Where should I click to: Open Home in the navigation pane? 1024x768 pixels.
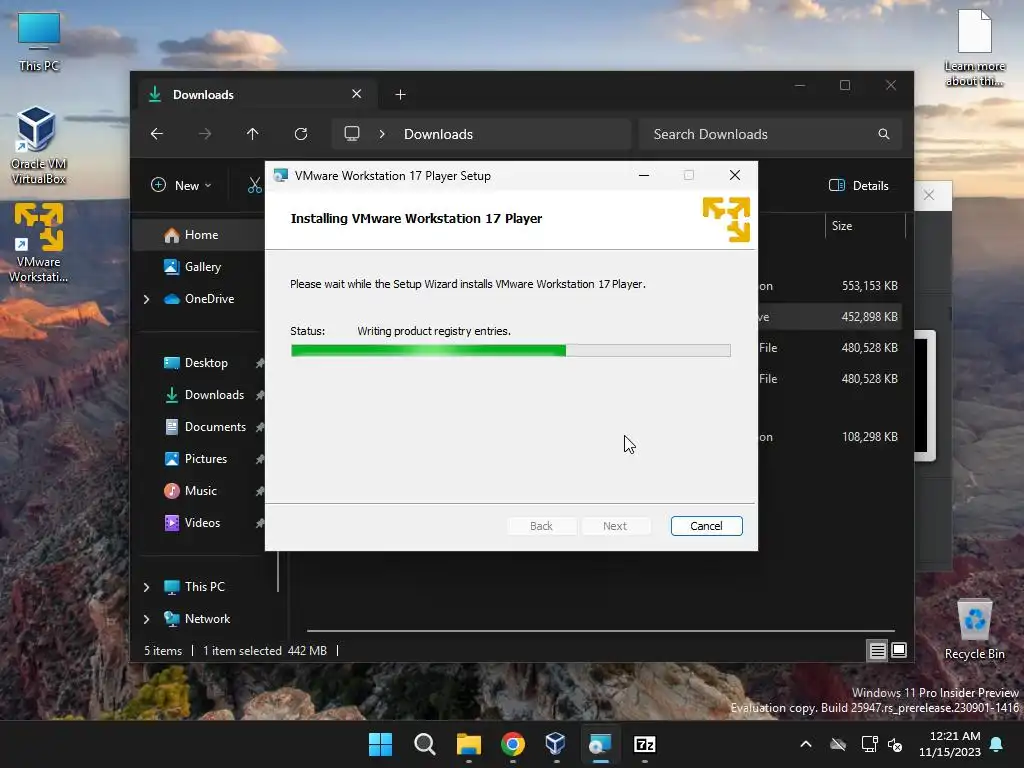[x=199, y=235]
